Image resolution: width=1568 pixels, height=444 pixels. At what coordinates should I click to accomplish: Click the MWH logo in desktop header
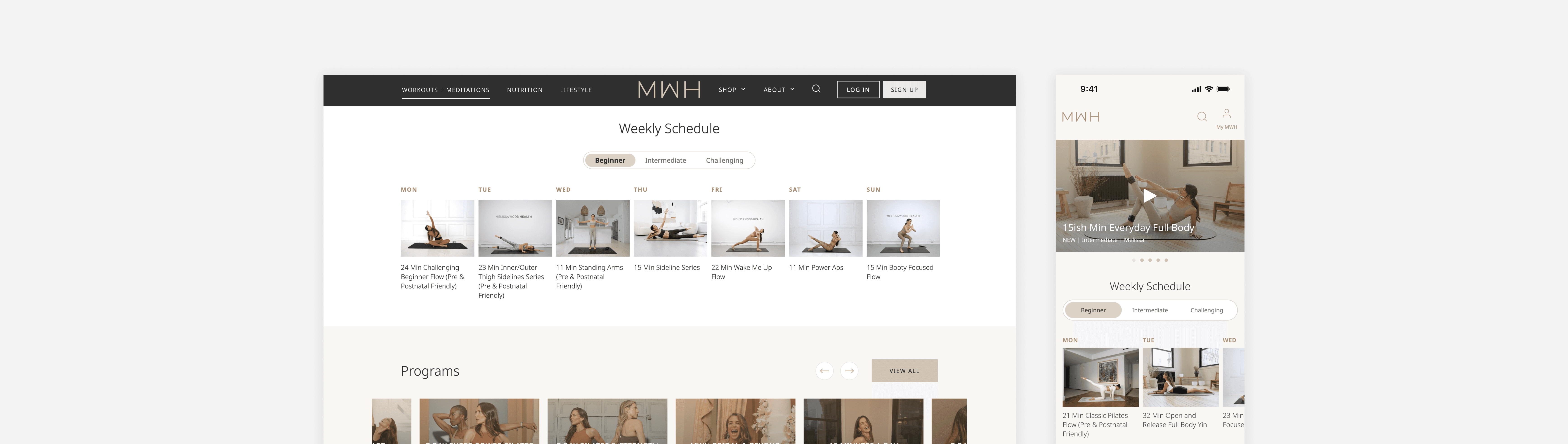point(669,90)
